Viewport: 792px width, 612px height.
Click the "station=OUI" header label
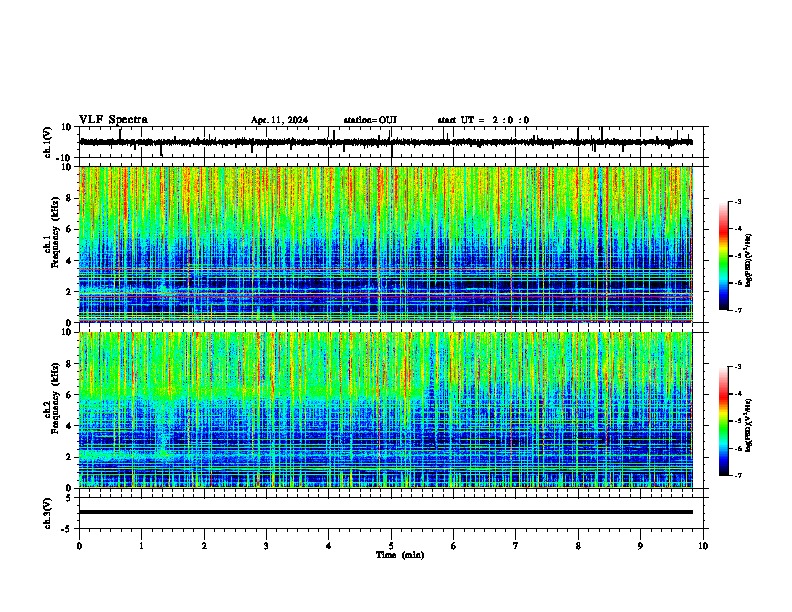point(370,120)
